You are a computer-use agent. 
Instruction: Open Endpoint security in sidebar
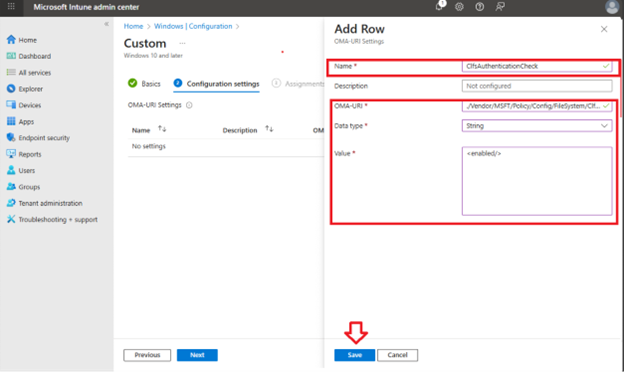[x=38, y=138]
